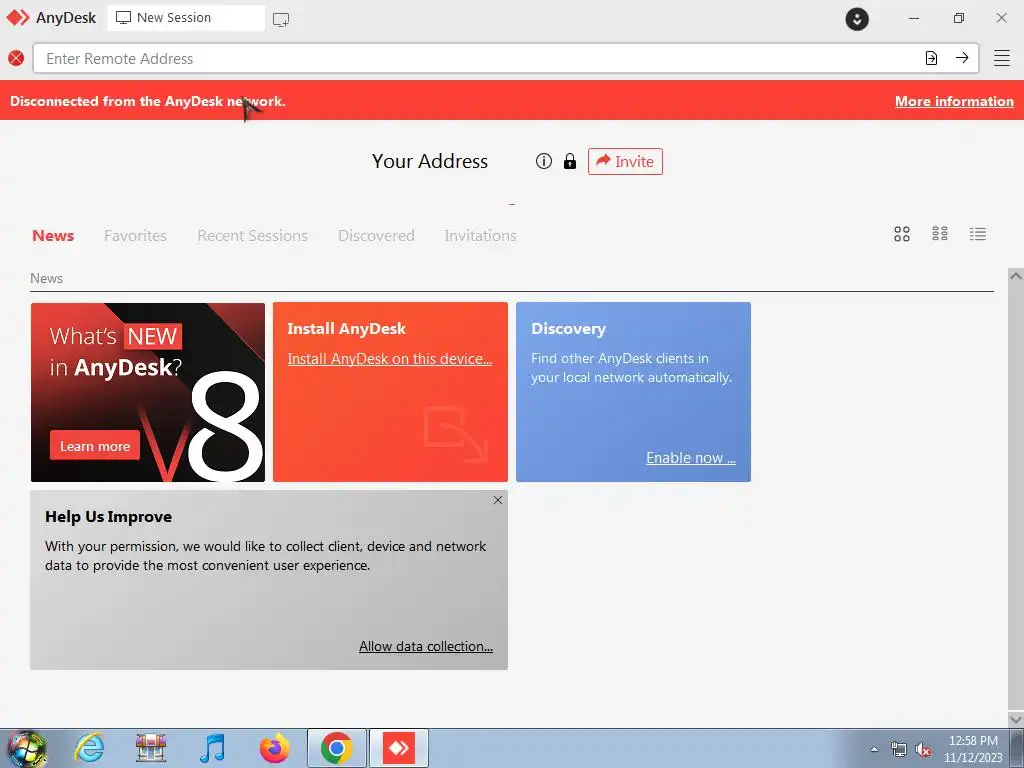
Task: Click the Invite button
Action: (x=625, y=161)
